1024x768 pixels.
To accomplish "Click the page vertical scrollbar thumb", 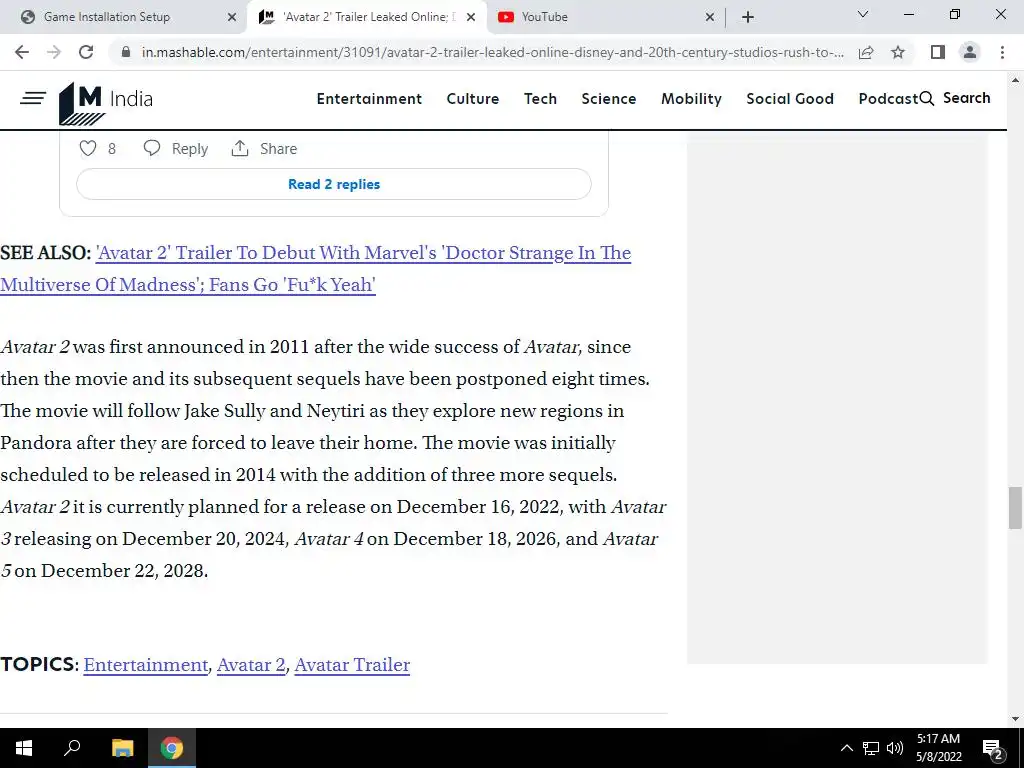I will pyautogui.click(x=1015, y=507).
